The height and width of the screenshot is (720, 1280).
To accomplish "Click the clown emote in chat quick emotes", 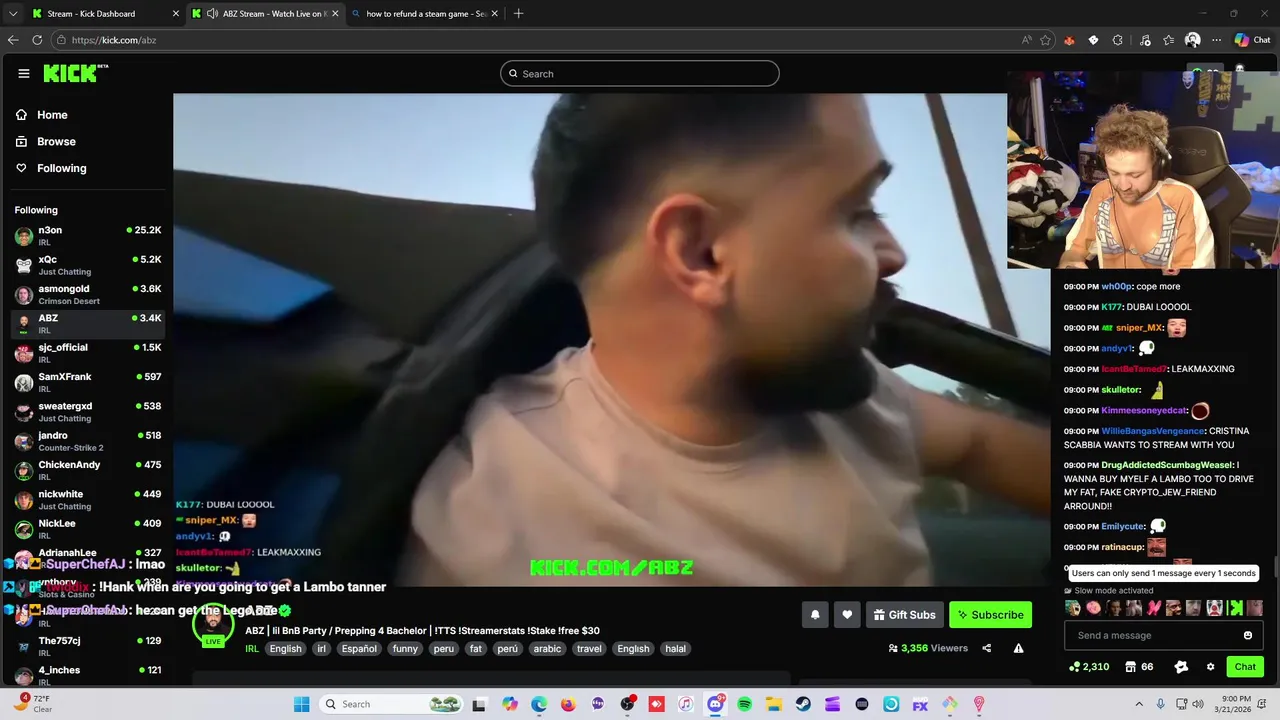I will tap(1214, 608).
